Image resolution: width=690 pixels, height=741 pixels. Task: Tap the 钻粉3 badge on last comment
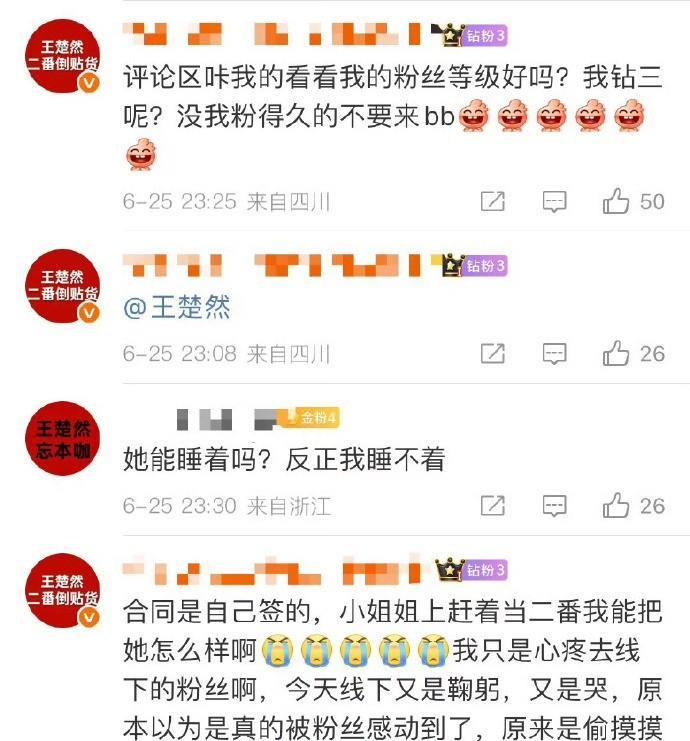[x=484, y=570]
